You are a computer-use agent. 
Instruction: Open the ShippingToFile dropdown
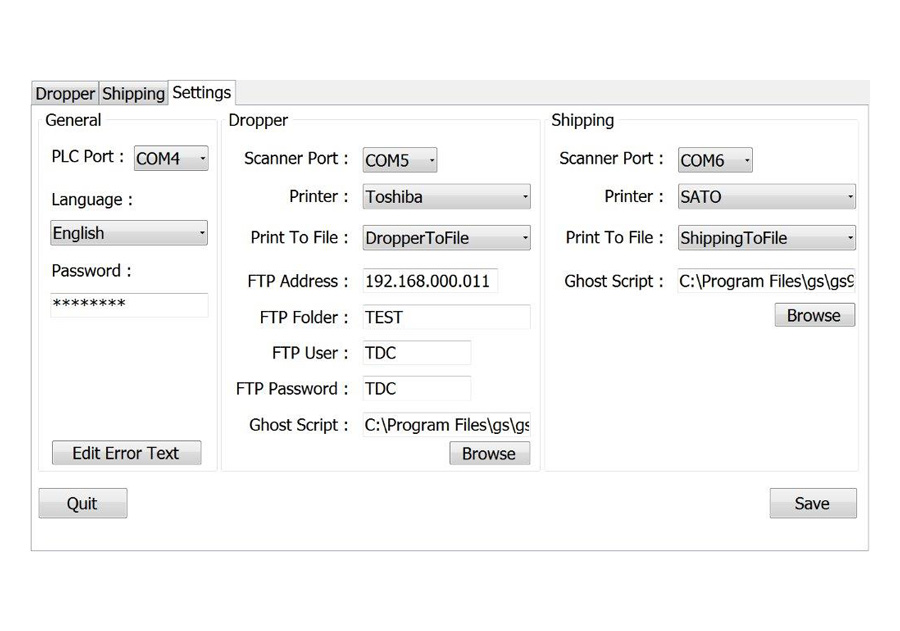(766, 238)
